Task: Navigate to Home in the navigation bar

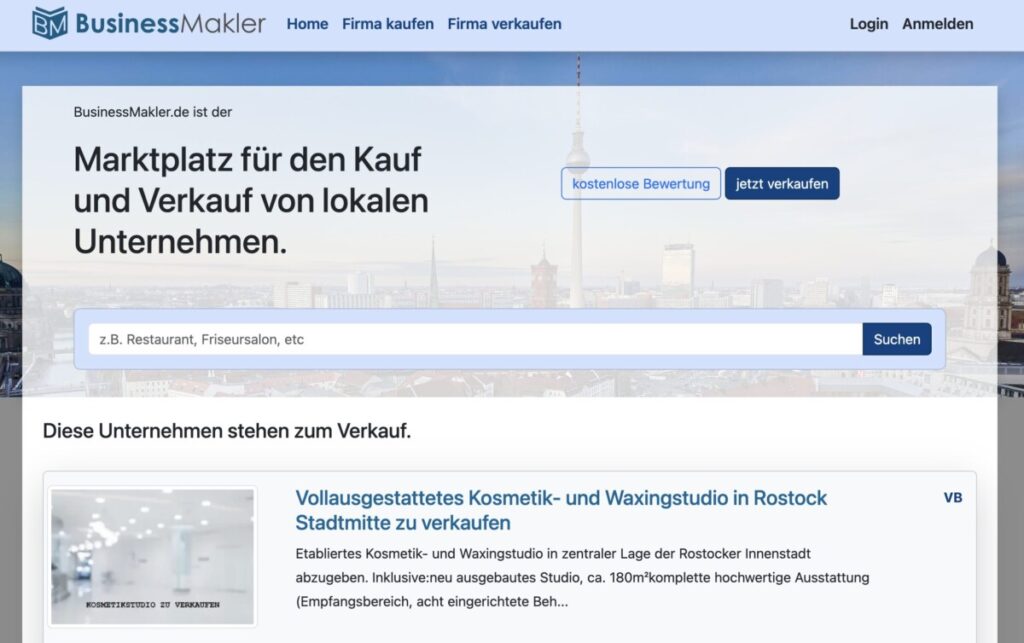Action: [307, 24]
